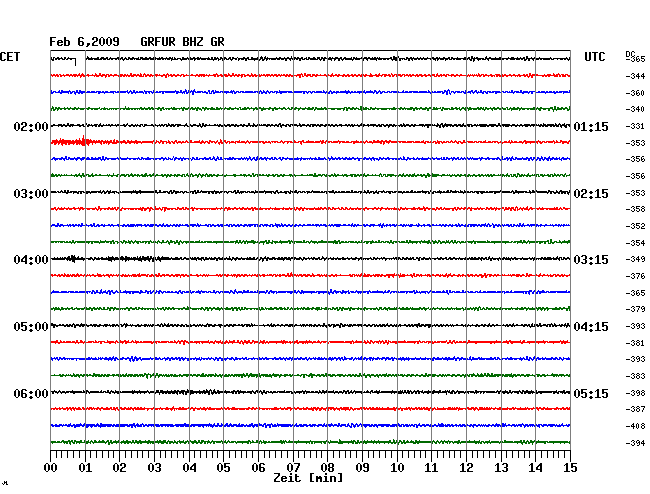Select the "05:15" UTC time label
This screenshot has height=494, width=650.
(x=591, y=393)
